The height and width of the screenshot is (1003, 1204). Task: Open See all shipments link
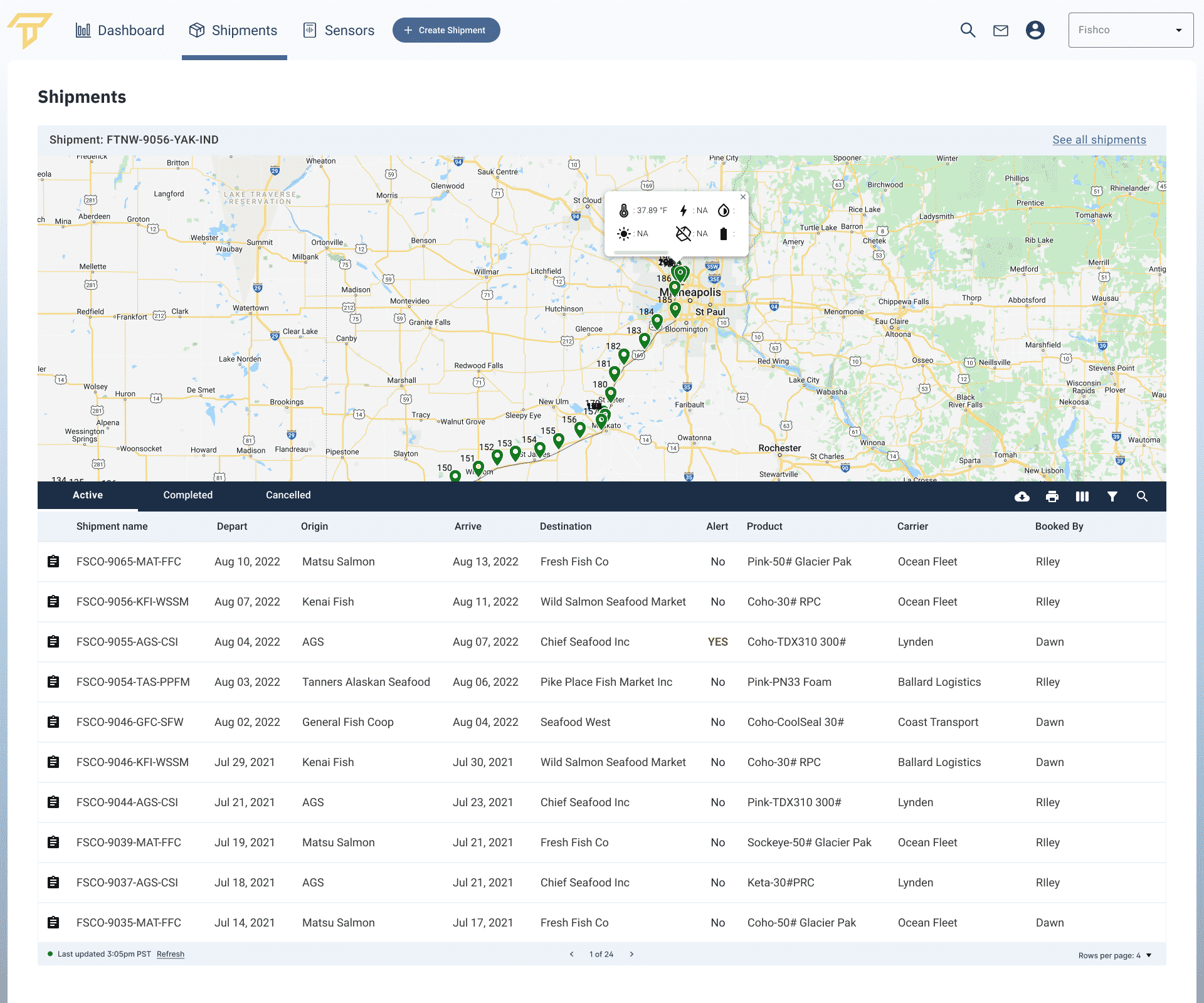pyautogui.click(x=1099, y=140)
